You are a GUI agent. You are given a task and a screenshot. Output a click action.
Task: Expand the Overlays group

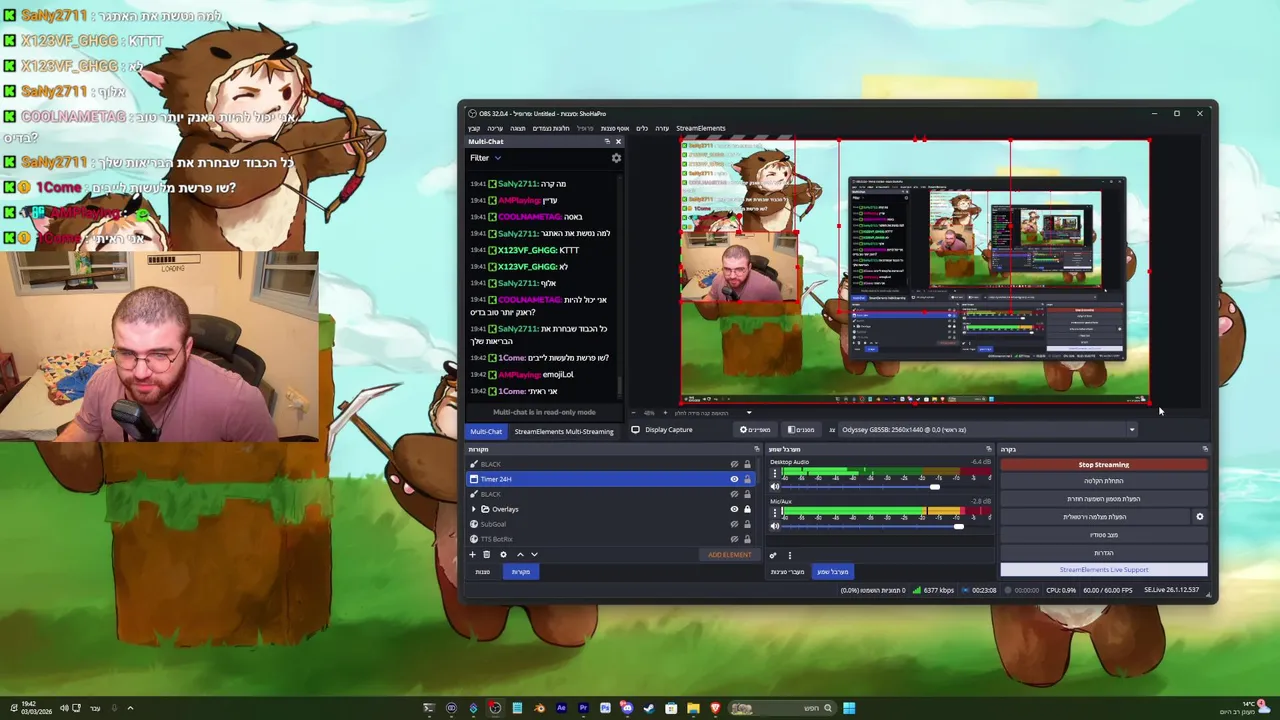(474, 509)
